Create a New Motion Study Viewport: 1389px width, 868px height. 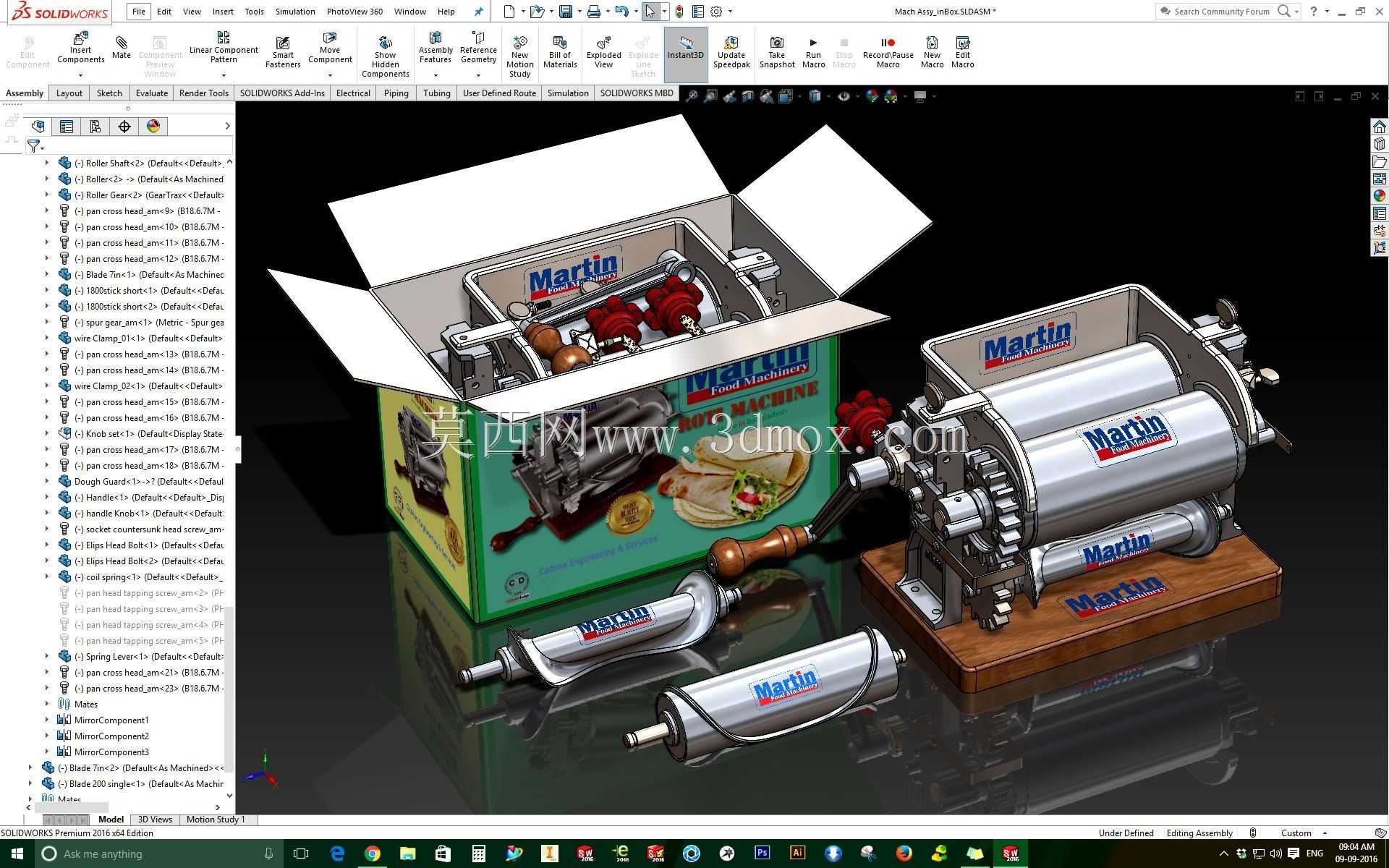(x=519, y=56)
